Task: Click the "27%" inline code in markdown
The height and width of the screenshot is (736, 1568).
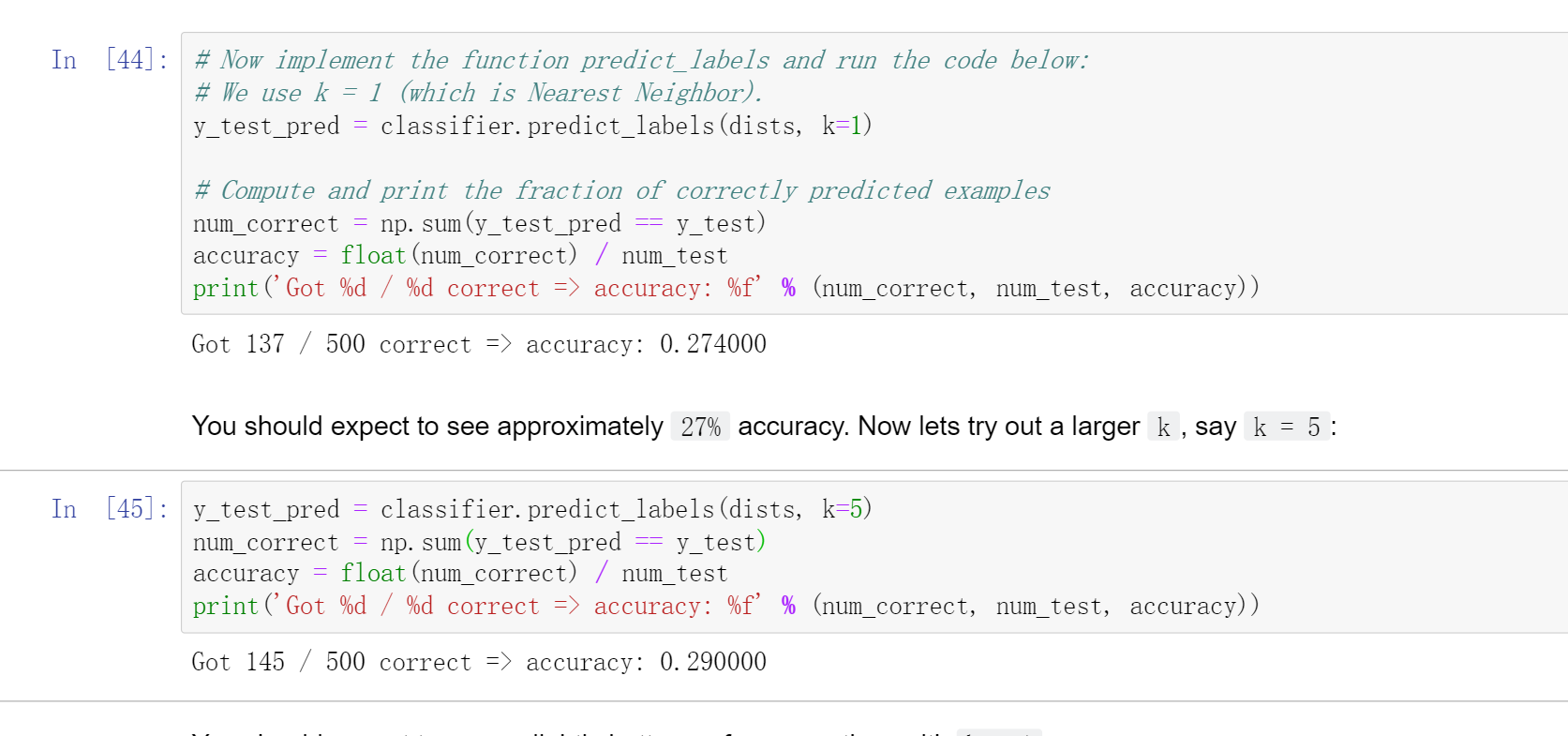Action: tap(700, 428)
